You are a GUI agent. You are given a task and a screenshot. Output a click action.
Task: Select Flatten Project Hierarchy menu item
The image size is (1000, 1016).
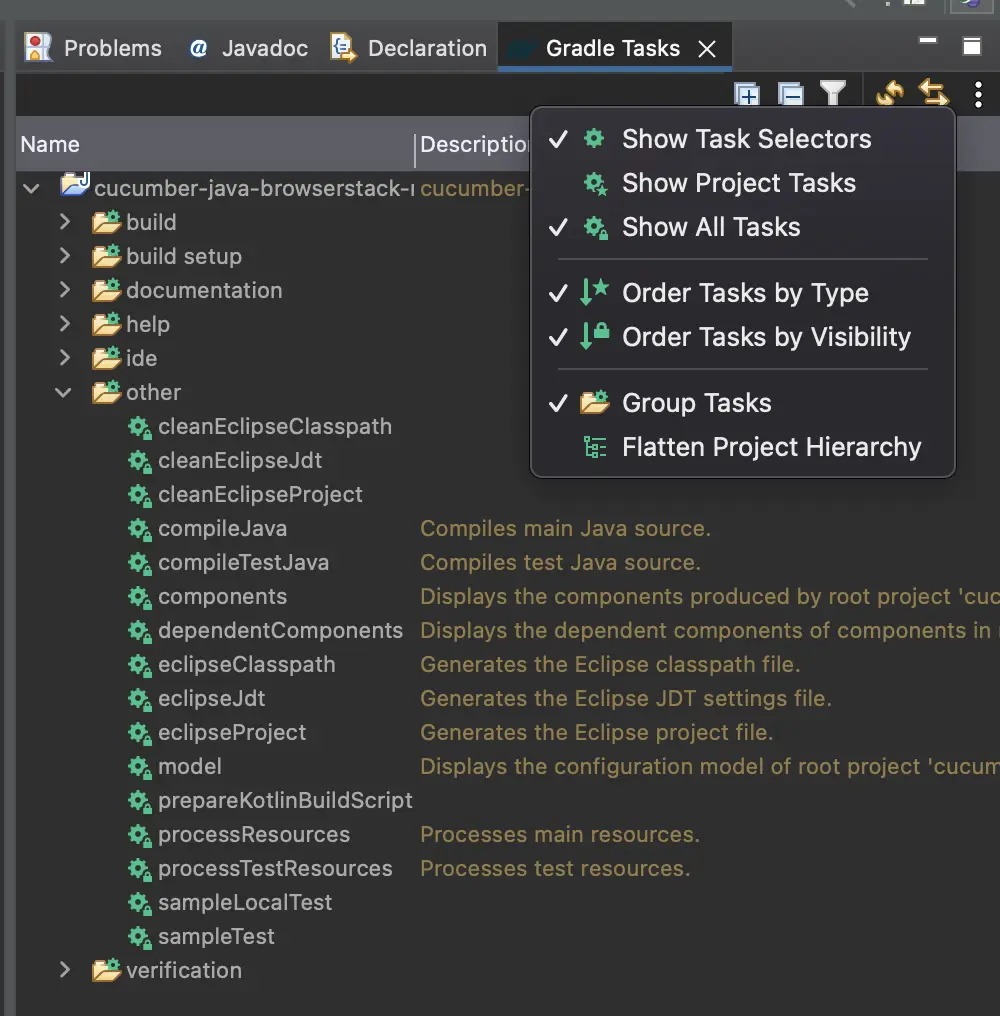click(x=771, y=447)
